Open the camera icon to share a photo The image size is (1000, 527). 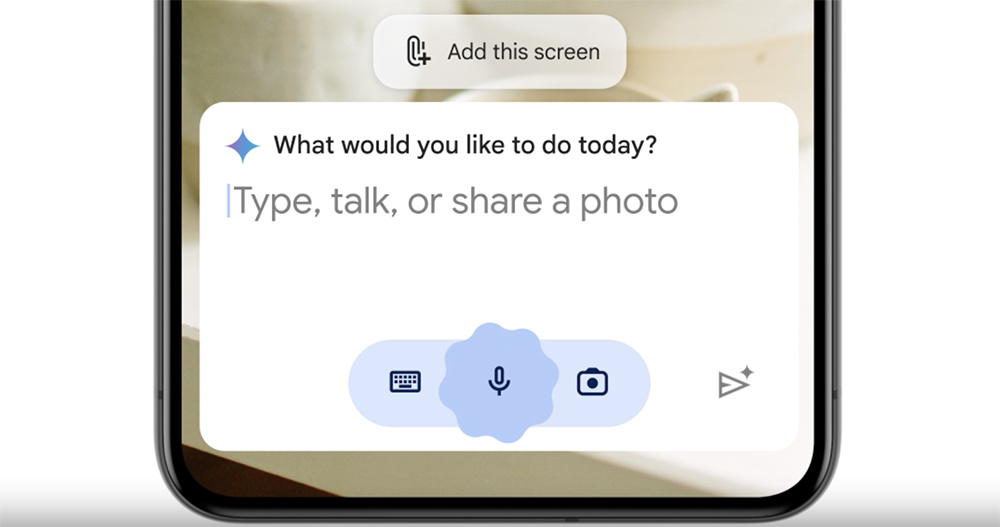point(592,382)
